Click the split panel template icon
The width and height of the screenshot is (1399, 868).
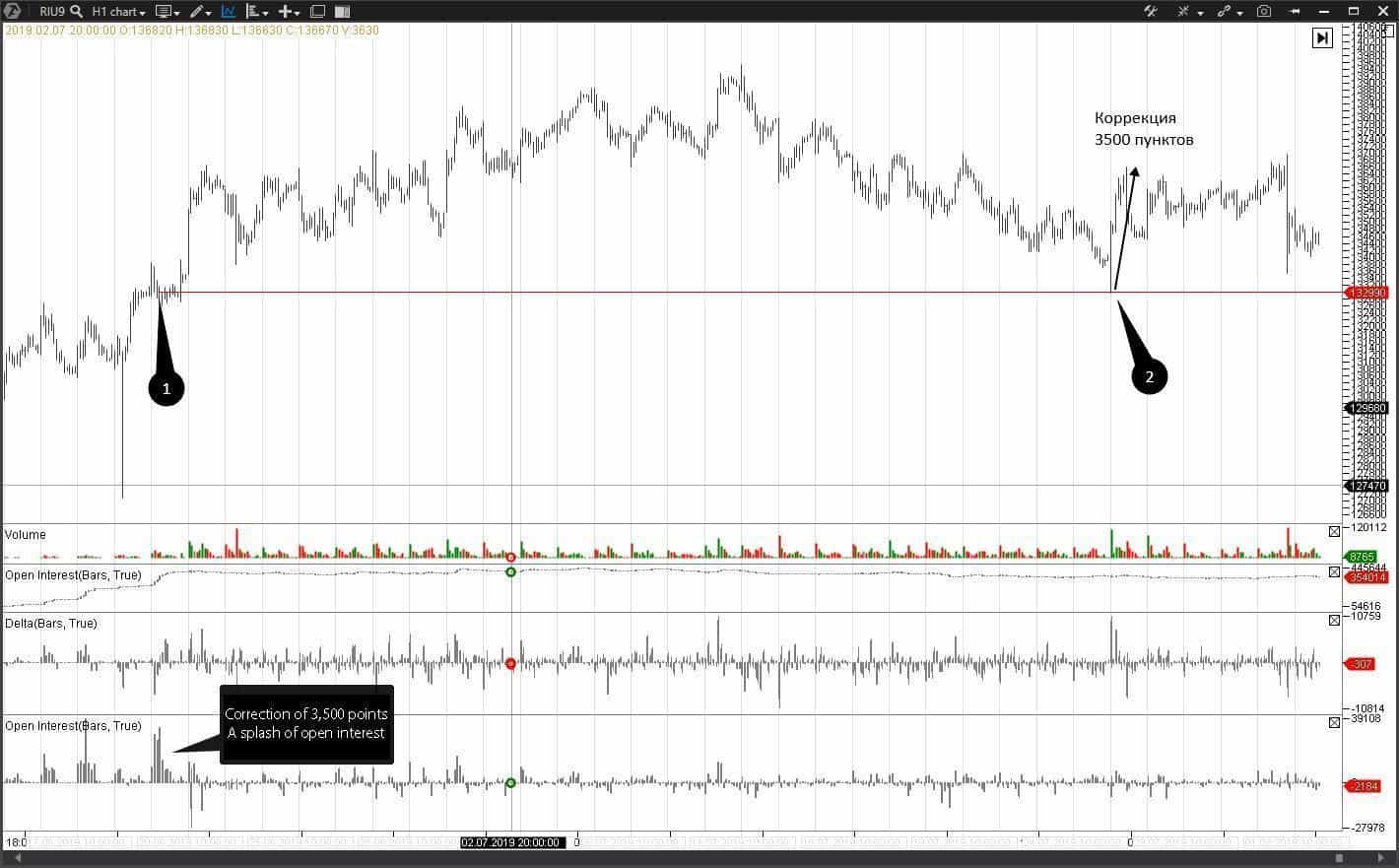click(x=342, y=12)
